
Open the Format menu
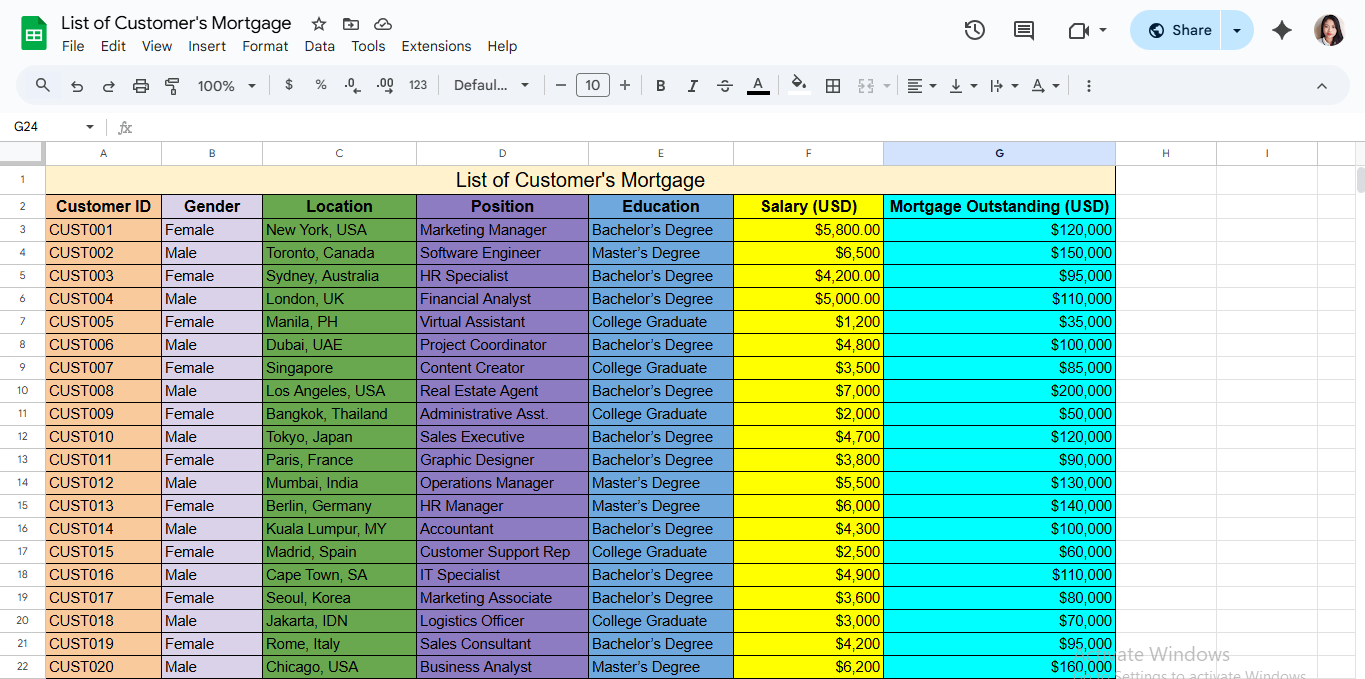click(265, 46)
